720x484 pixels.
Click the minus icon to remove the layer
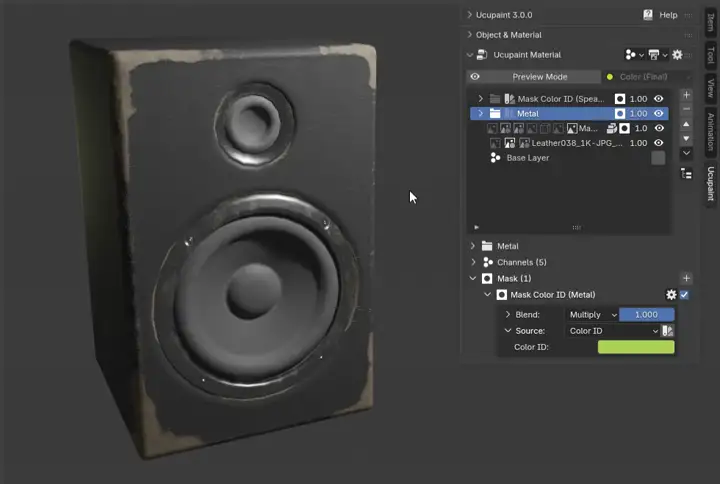[x=686, y=109]
